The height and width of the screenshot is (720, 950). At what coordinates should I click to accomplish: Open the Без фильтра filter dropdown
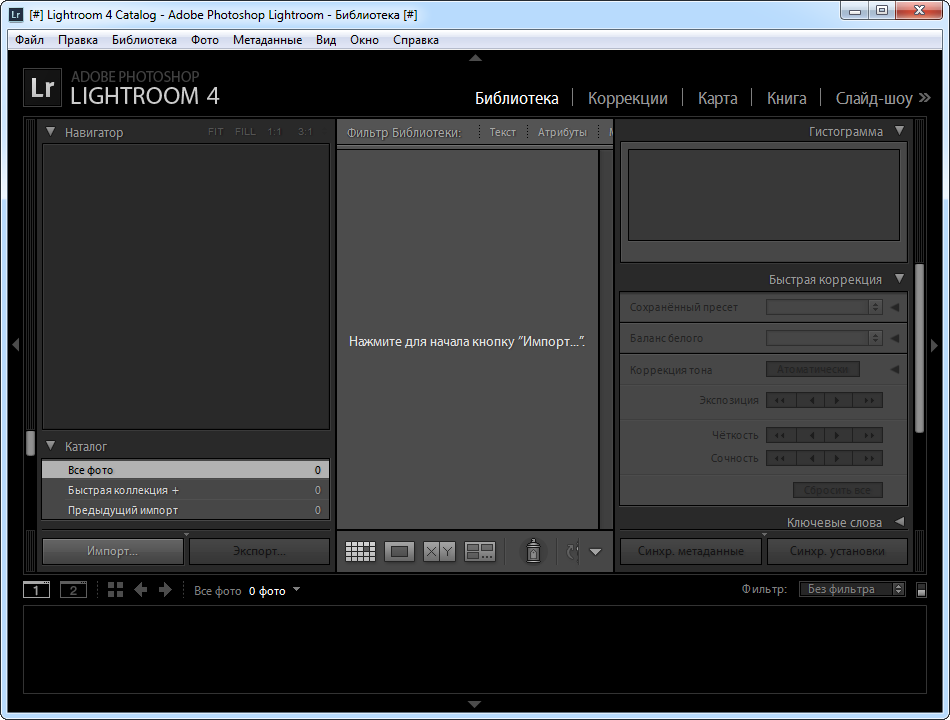(852, 589)
